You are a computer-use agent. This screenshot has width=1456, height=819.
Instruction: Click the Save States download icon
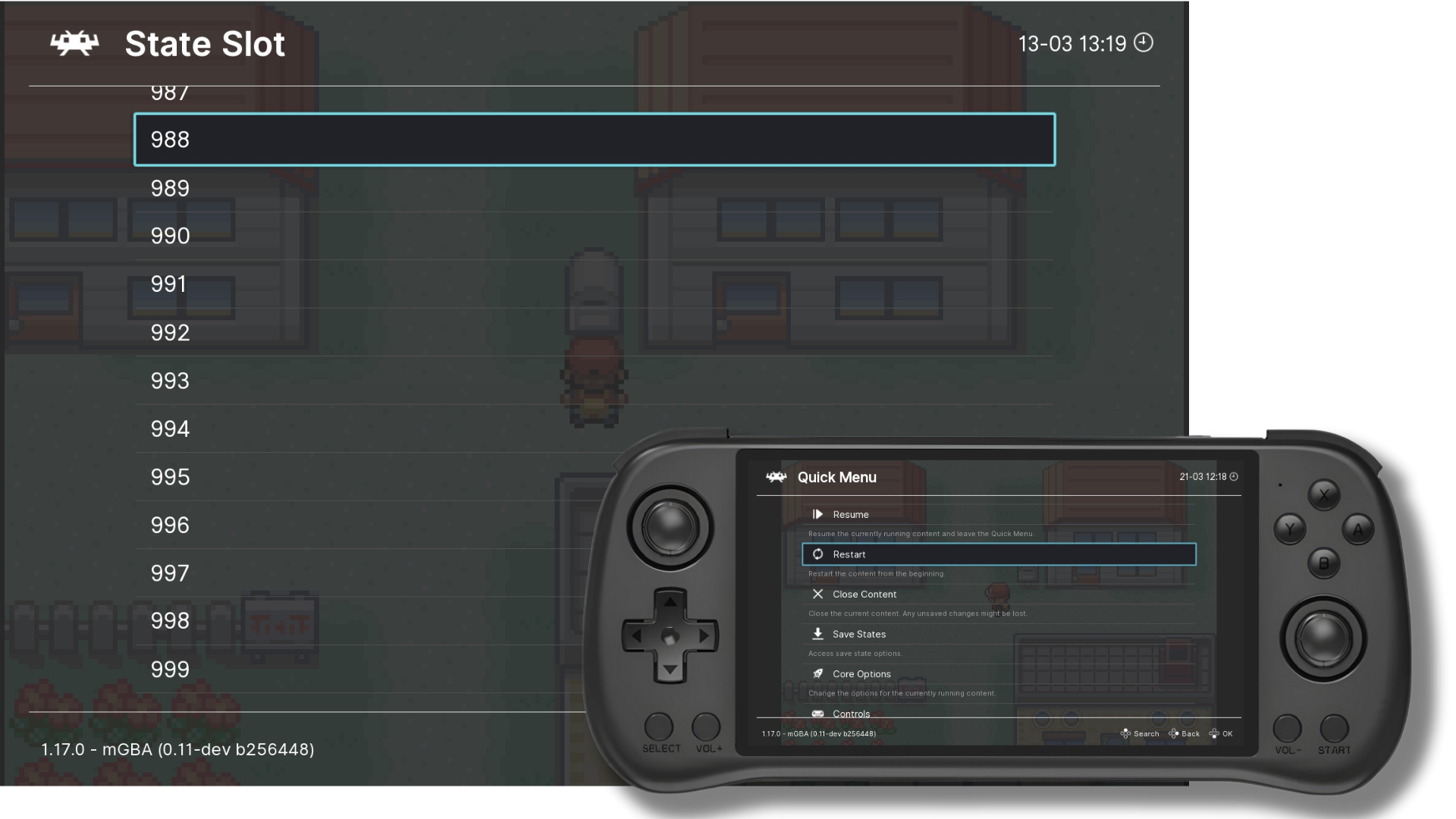click(817, 634)
